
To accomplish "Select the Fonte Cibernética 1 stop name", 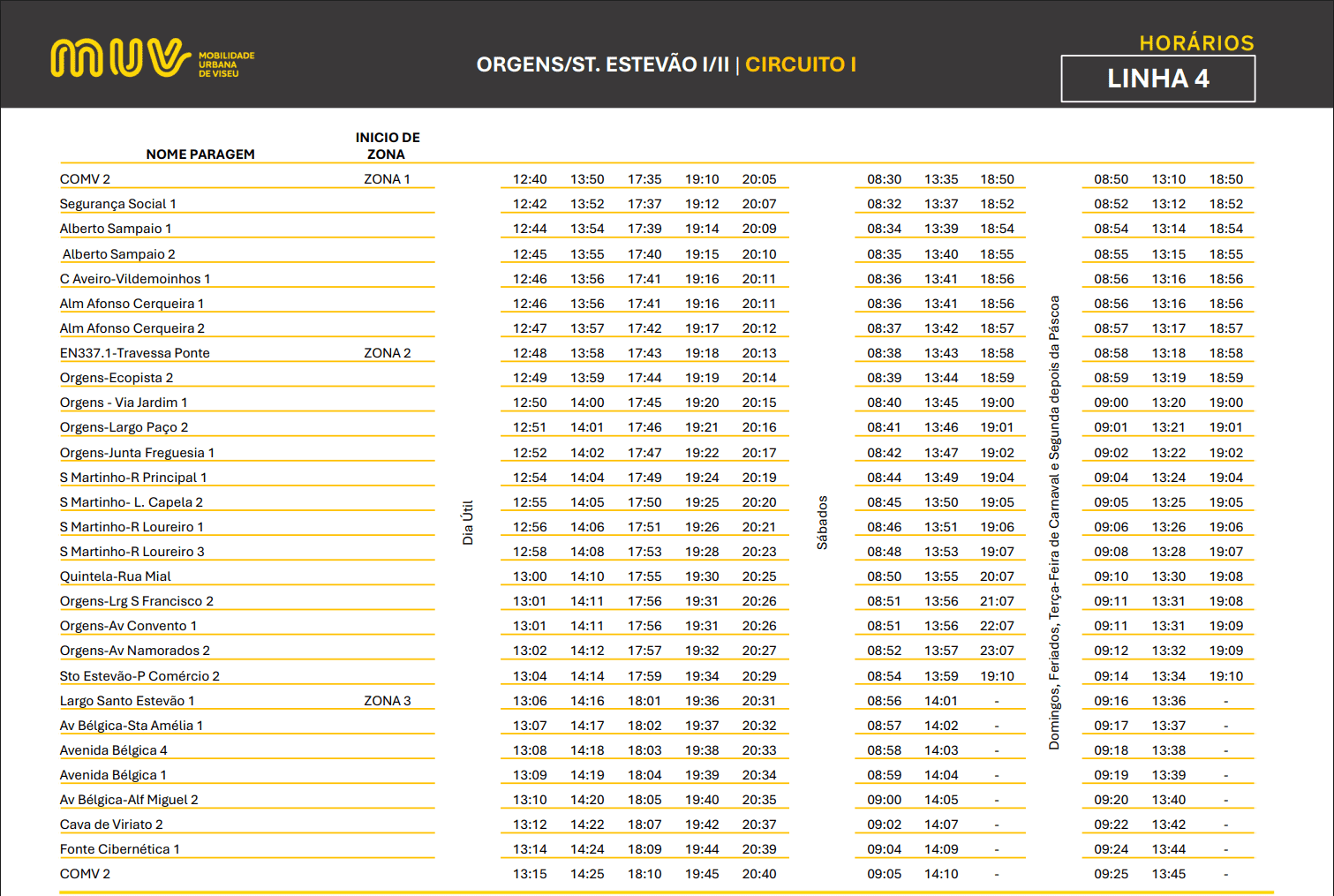I will [120, 849].
